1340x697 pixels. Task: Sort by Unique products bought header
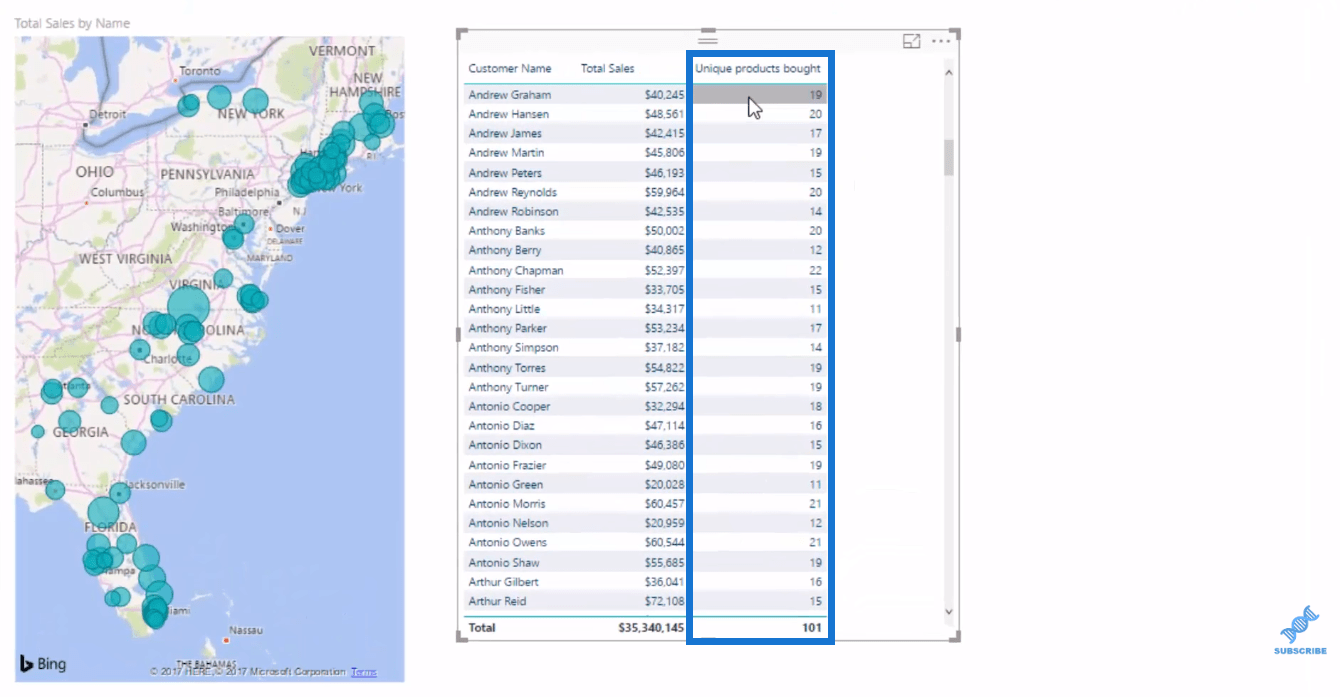(x=758, y=69)
